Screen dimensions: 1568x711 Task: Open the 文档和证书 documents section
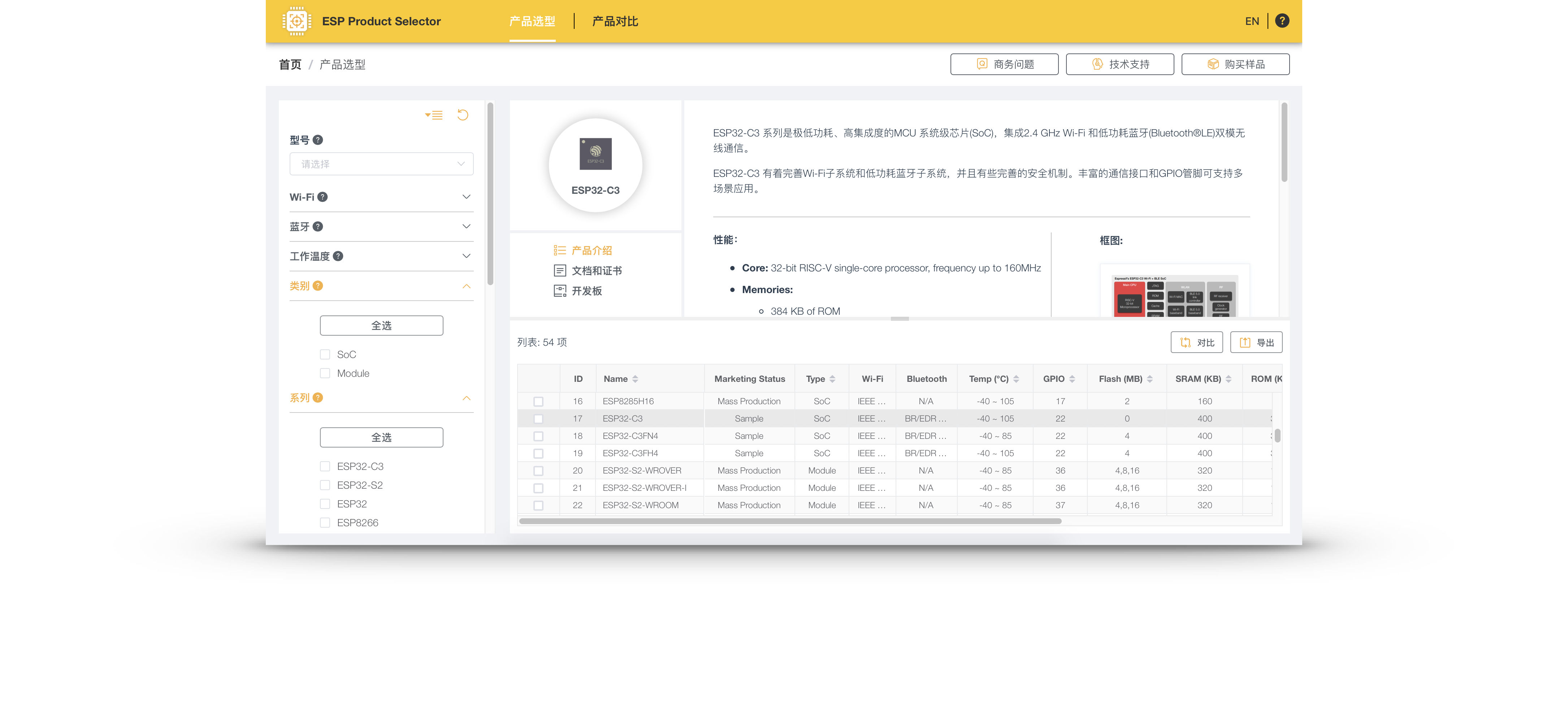pyautogui.click(x=596, y=271)
